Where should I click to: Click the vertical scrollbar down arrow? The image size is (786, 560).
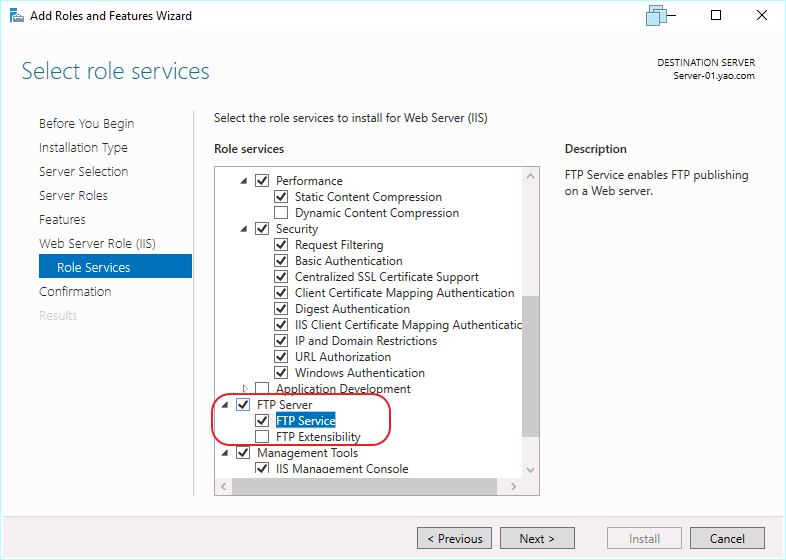pos(530,470)
